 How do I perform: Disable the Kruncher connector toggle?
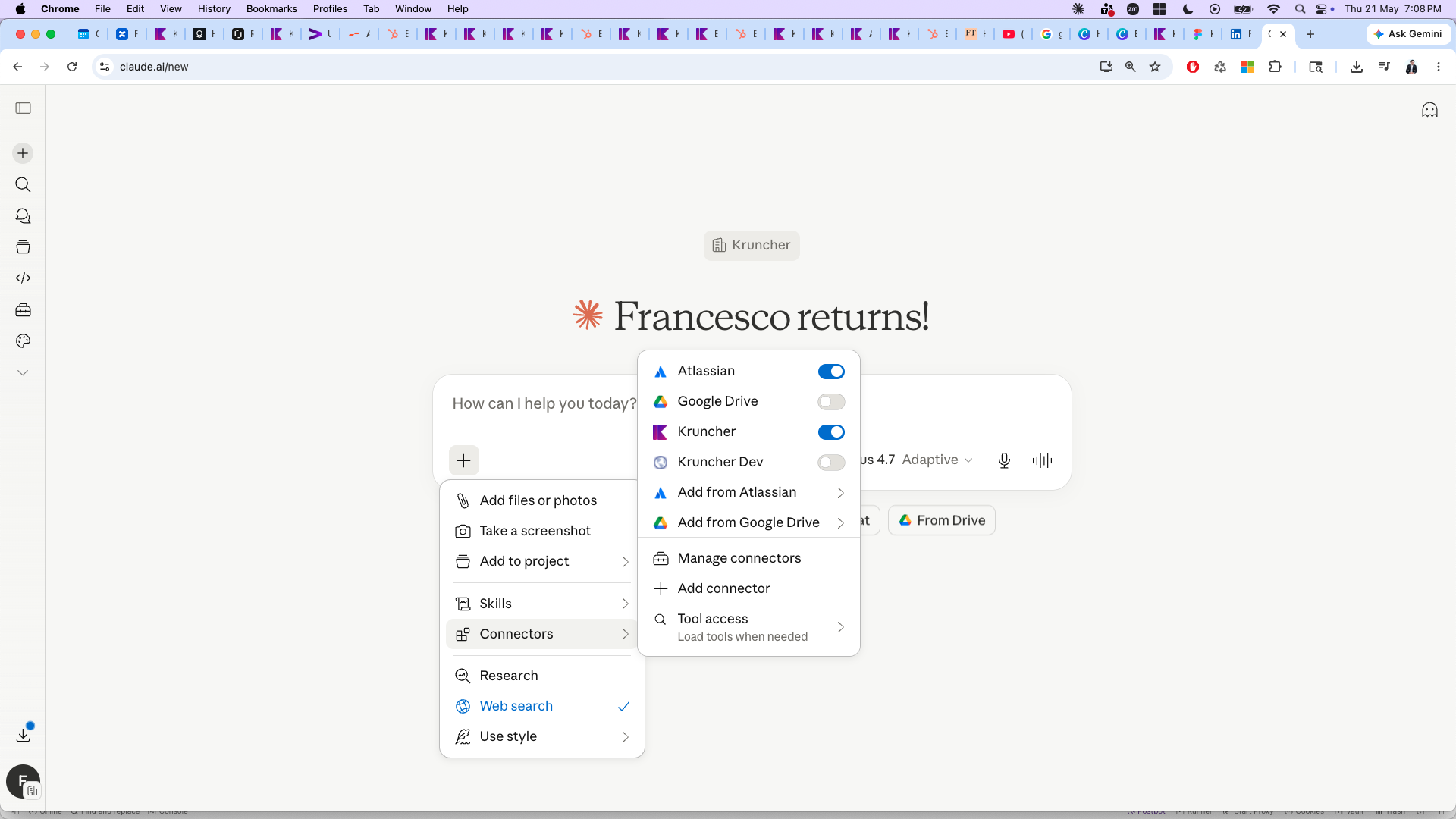click(x=831, y=432)
